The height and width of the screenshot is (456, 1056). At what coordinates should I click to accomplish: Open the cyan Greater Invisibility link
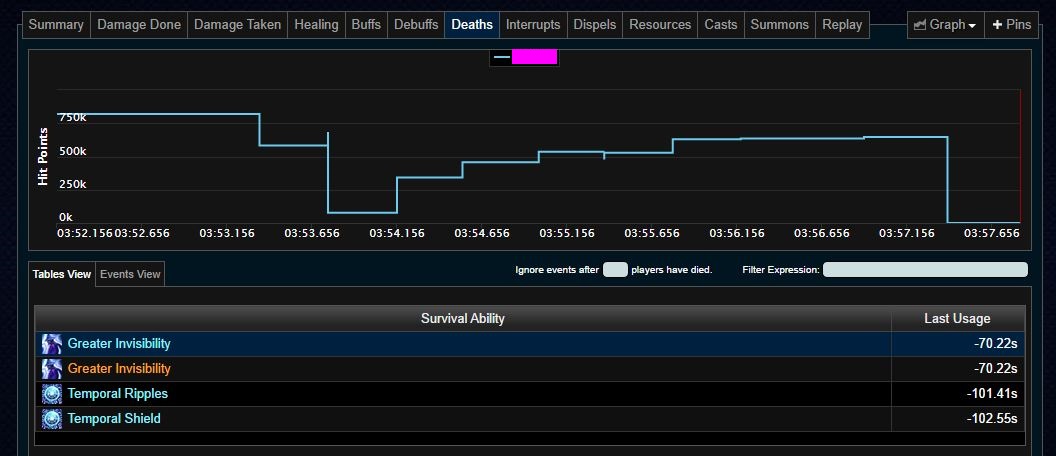119,344
